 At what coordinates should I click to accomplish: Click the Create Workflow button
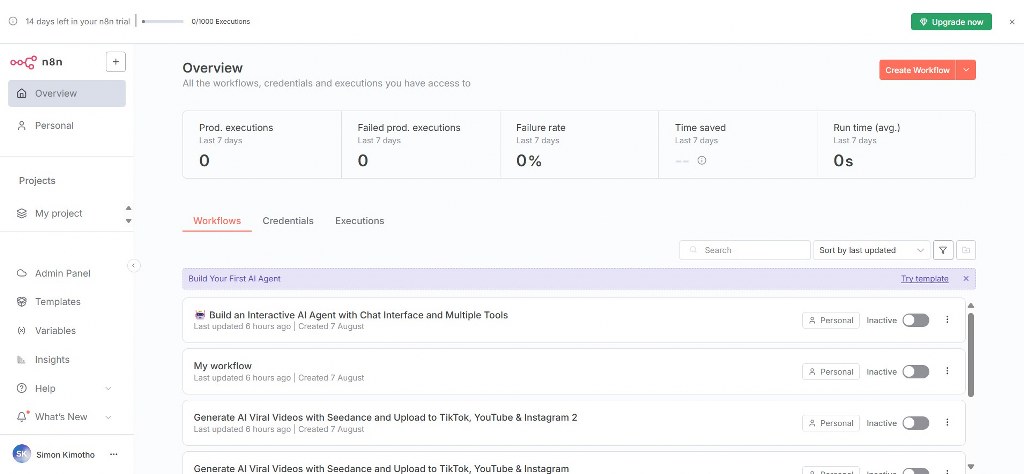[918, 70]
